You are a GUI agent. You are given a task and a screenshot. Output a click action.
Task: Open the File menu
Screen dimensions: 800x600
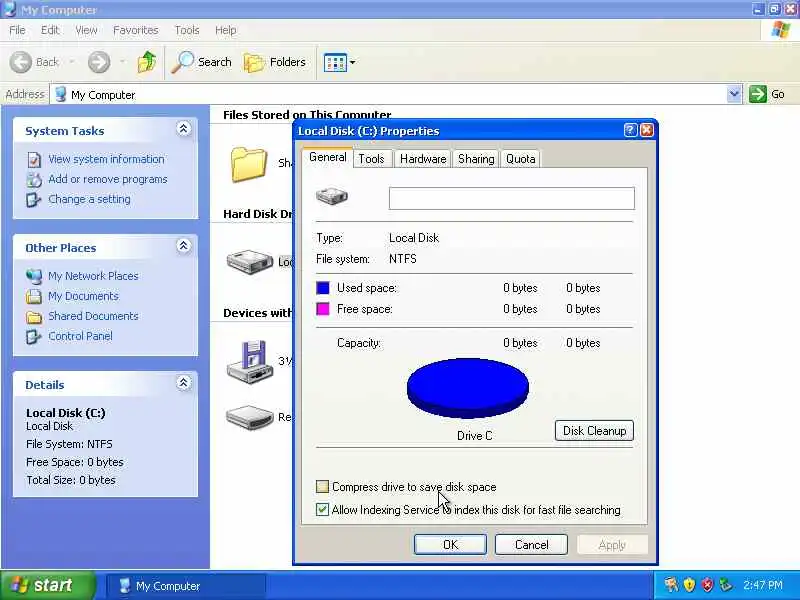(17, 30)
